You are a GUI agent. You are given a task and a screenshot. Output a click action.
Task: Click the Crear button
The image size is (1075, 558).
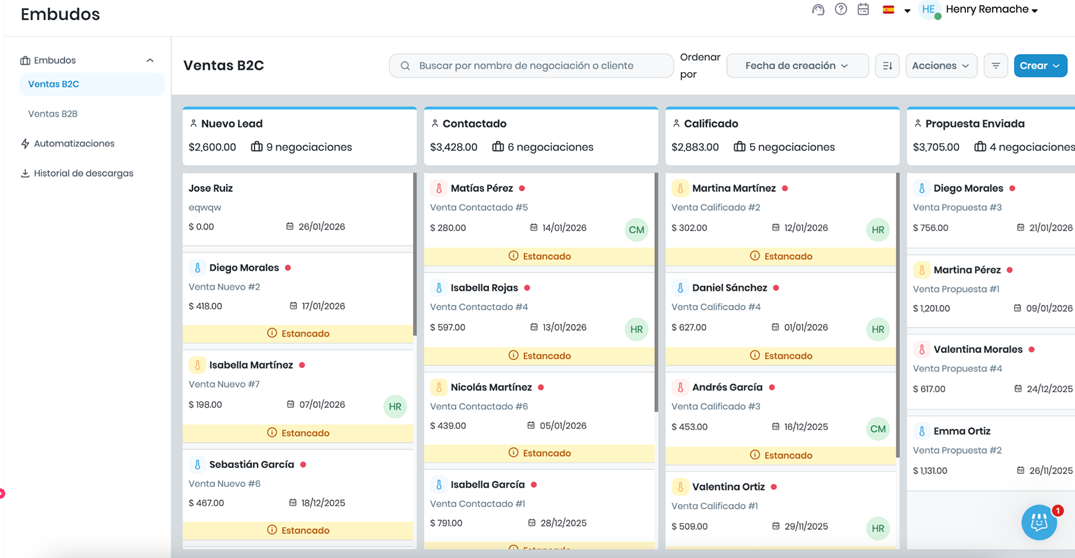coord(1040,66)
